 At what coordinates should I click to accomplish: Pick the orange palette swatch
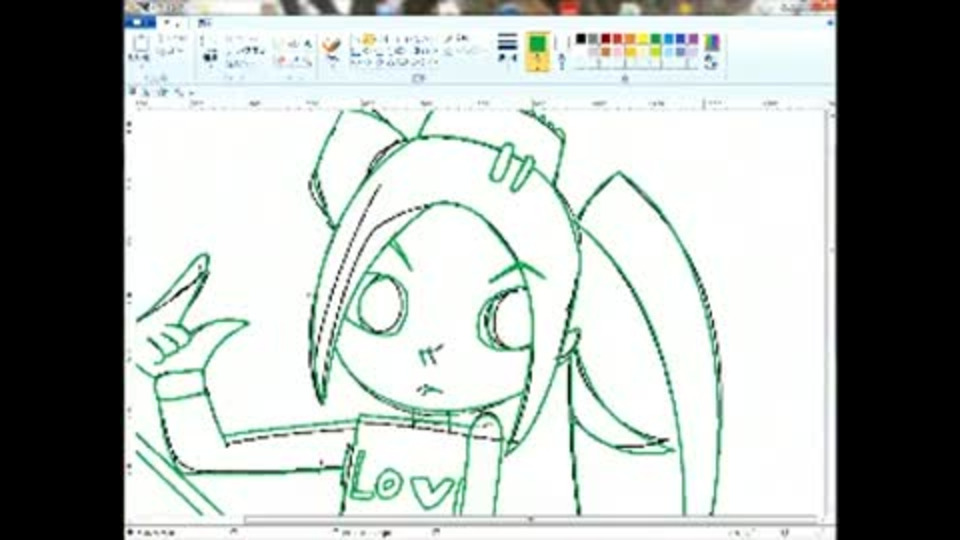pos(631,40)
